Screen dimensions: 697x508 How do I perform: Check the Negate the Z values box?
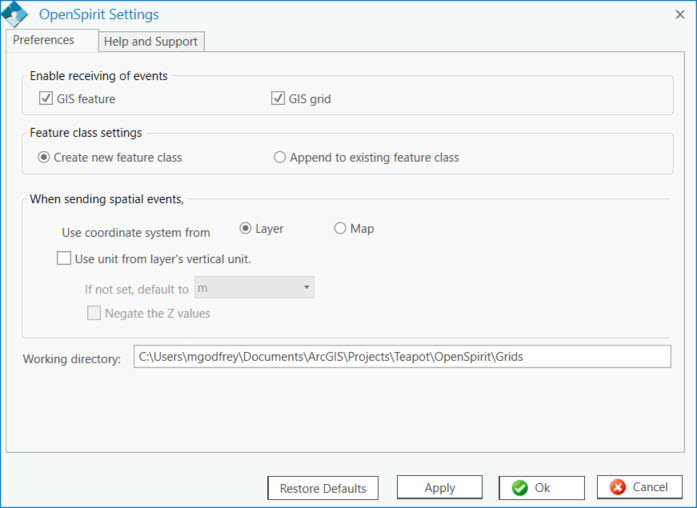(94, 313)
